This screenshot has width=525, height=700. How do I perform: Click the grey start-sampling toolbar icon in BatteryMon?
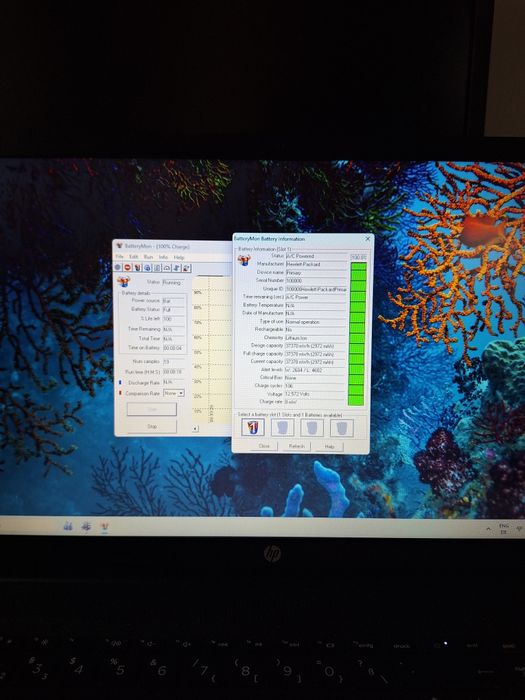tap(118, 267)
